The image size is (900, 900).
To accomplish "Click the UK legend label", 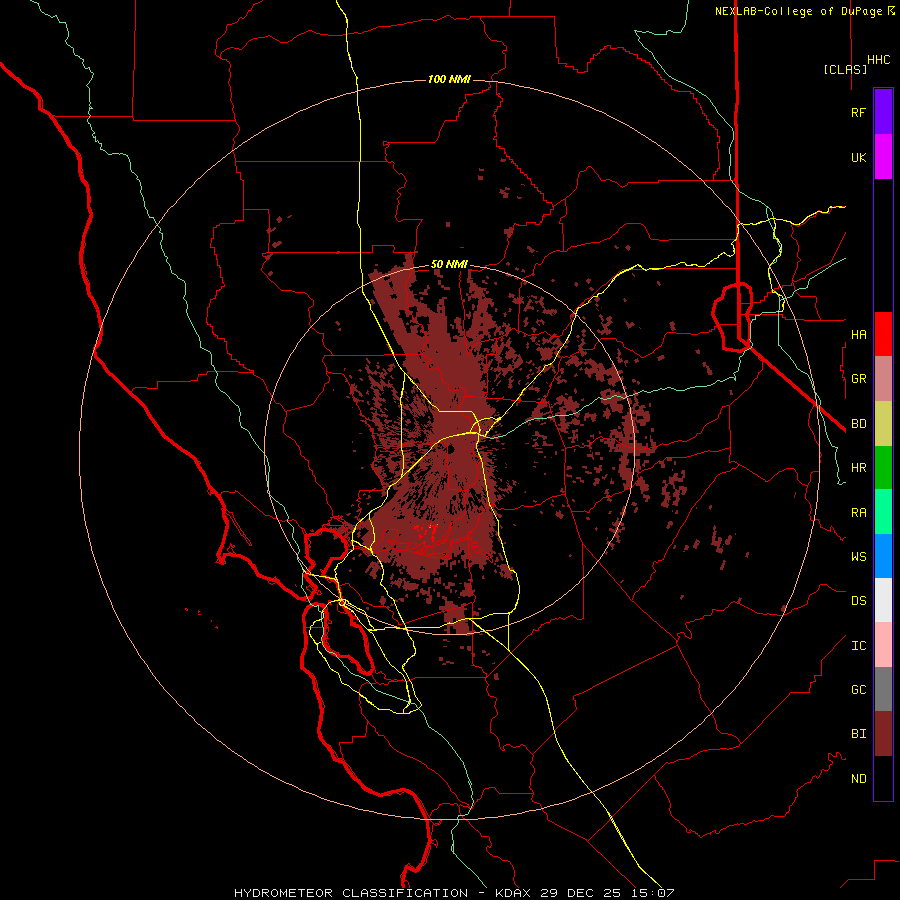I will [858, 157].
